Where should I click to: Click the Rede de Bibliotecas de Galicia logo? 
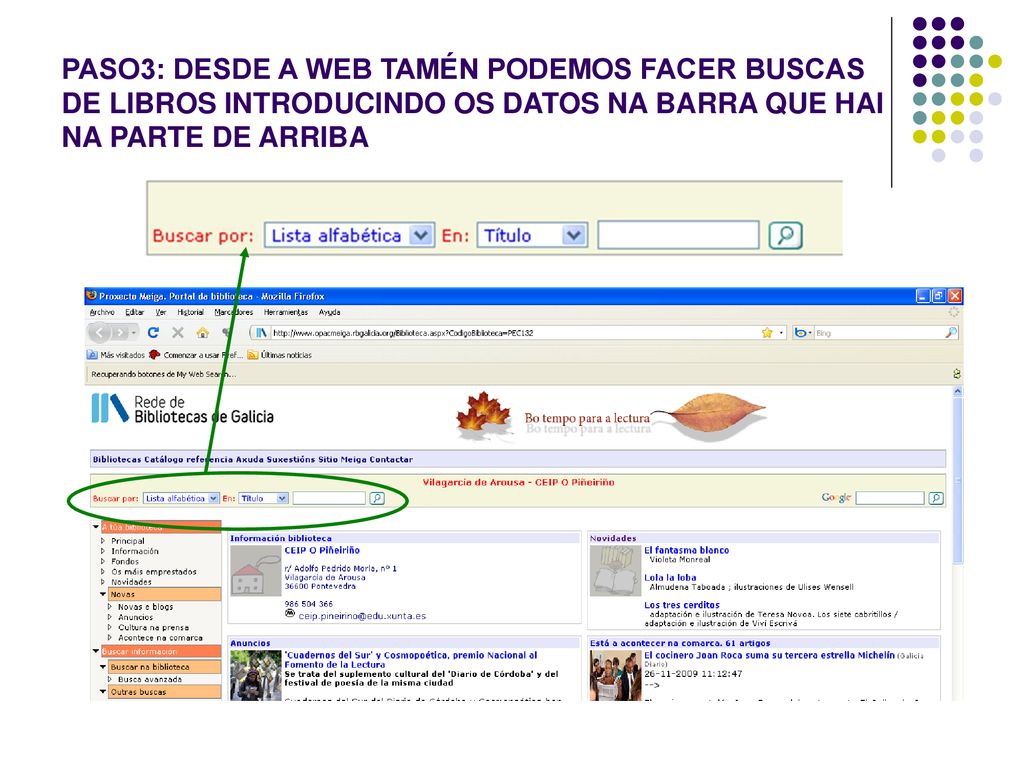coord(182,409)
